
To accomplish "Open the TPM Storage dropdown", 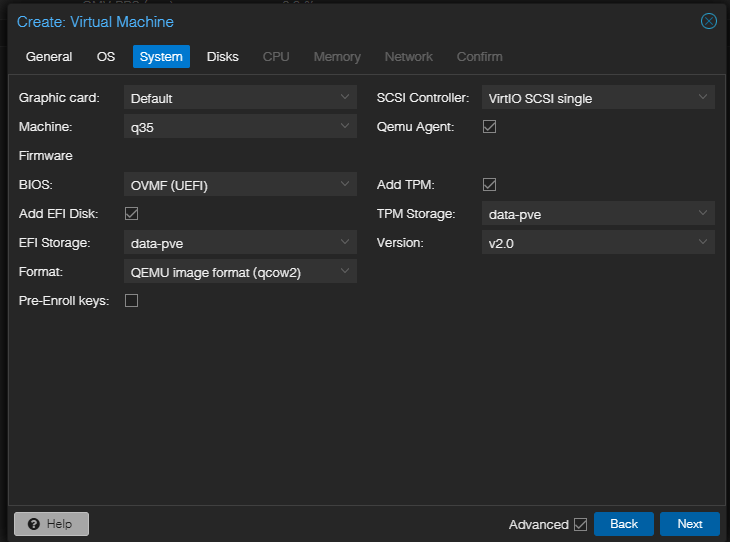I will (x=598, y=213).
